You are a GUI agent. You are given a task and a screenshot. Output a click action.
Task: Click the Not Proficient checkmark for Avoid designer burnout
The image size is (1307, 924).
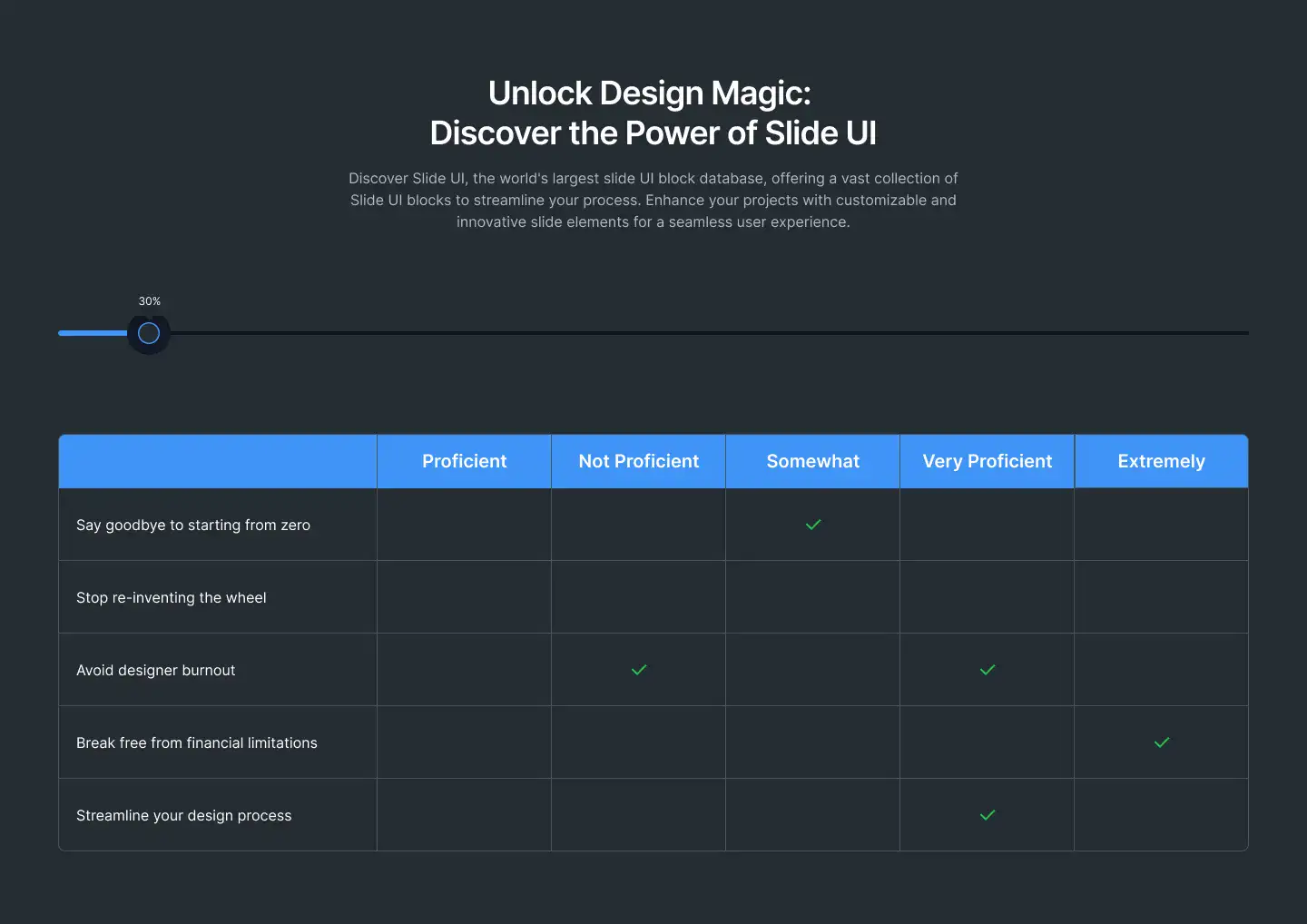[x=639, y=670]
